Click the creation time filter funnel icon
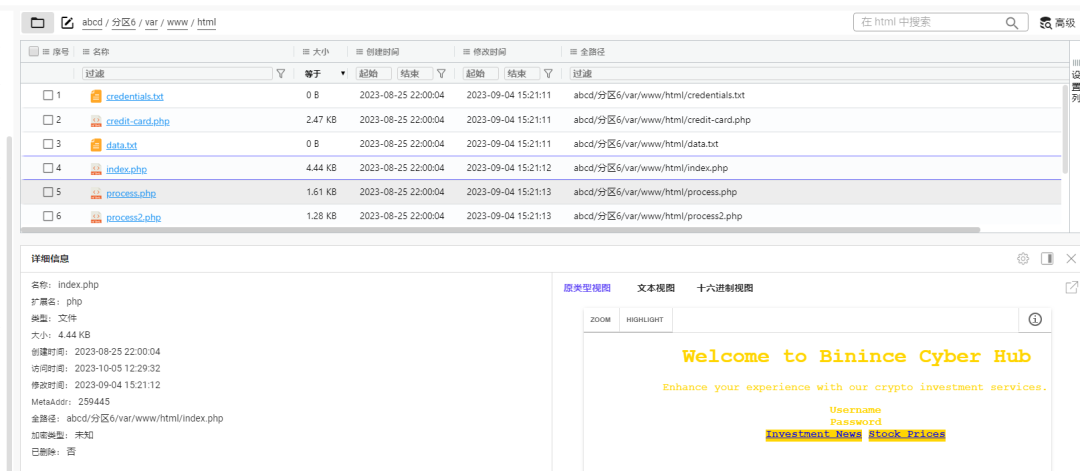Viewport: 1080px width, 471px height. (x=442, y=73)
